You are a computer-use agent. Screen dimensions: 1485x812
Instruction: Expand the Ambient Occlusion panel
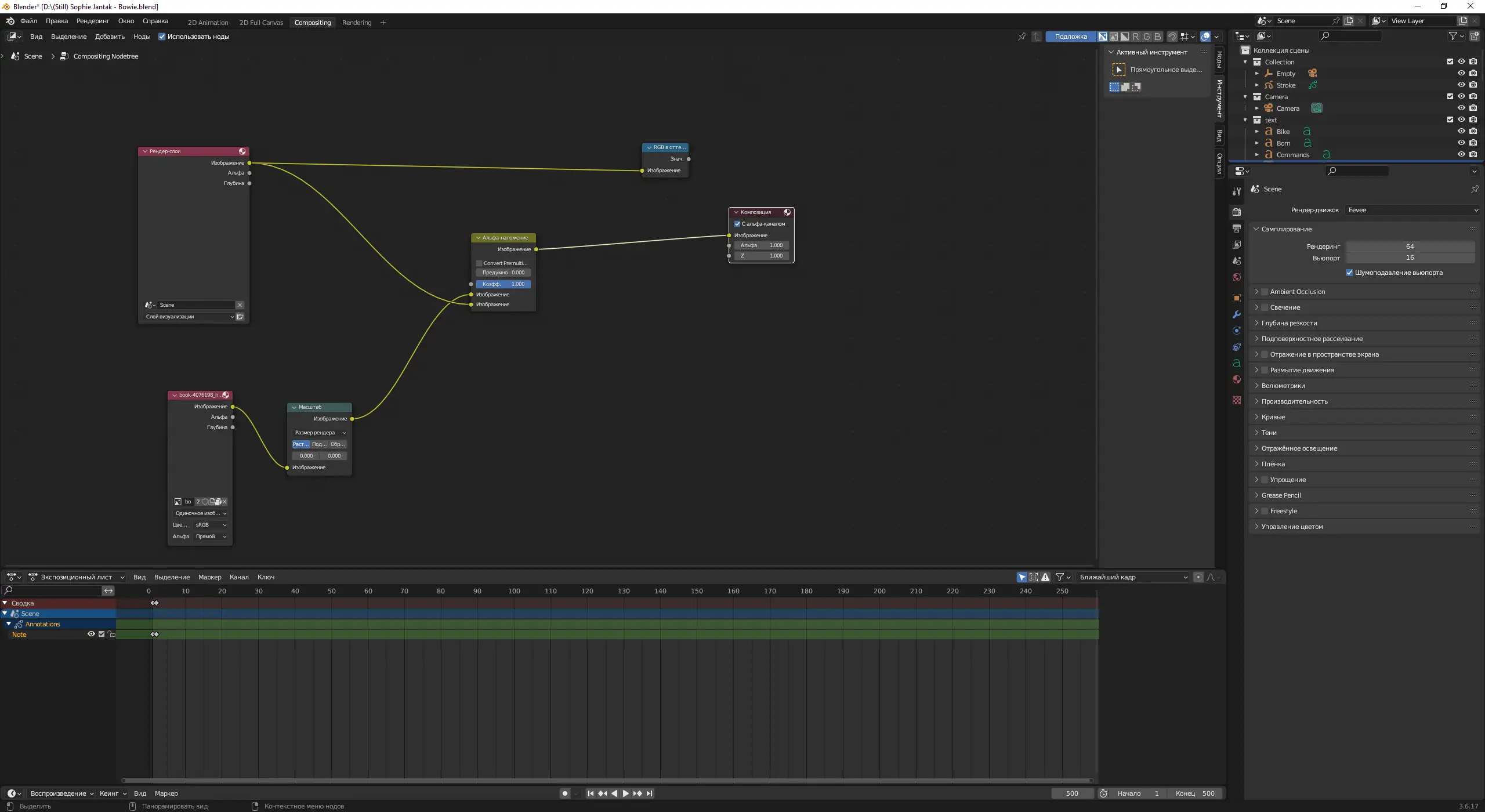[x=1297, y=292]
